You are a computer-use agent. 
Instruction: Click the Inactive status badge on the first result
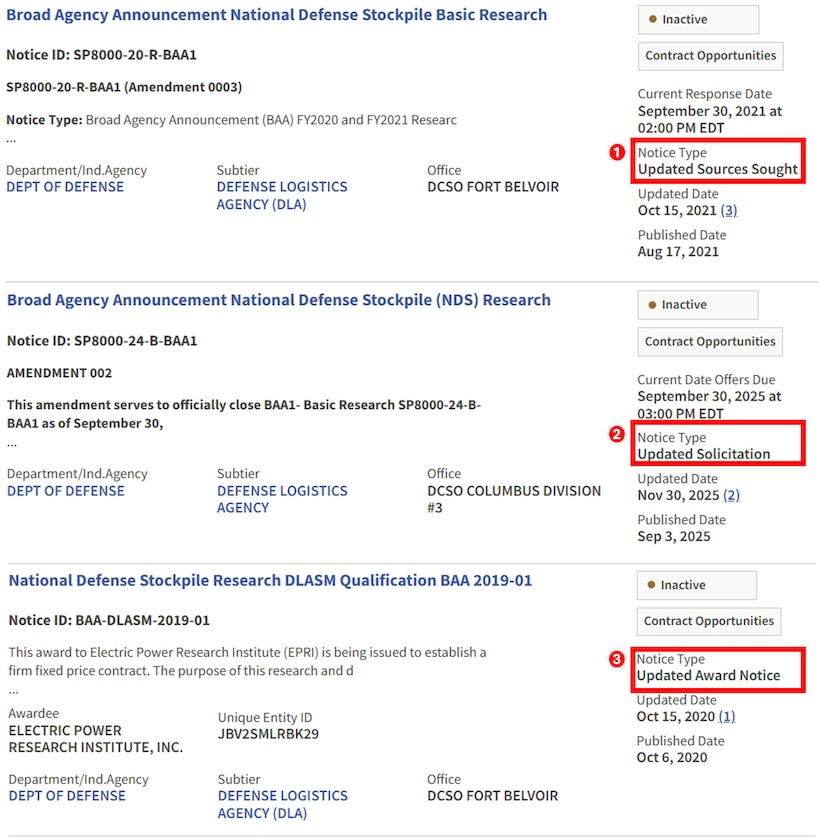click(698, 20)
